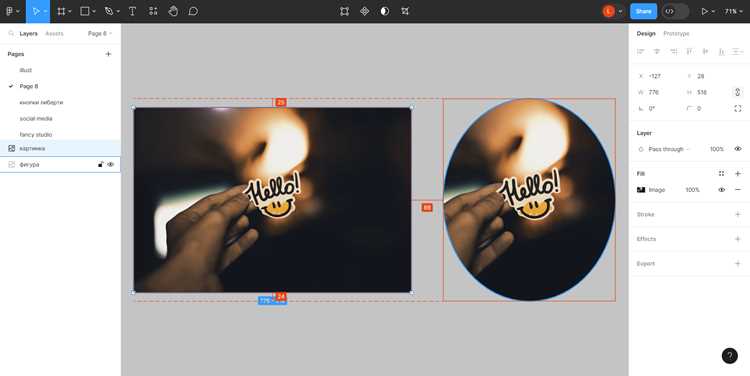Toggle Image fill visibility eye
This screenshot has height=376, width=750.
tap(721, 190)
